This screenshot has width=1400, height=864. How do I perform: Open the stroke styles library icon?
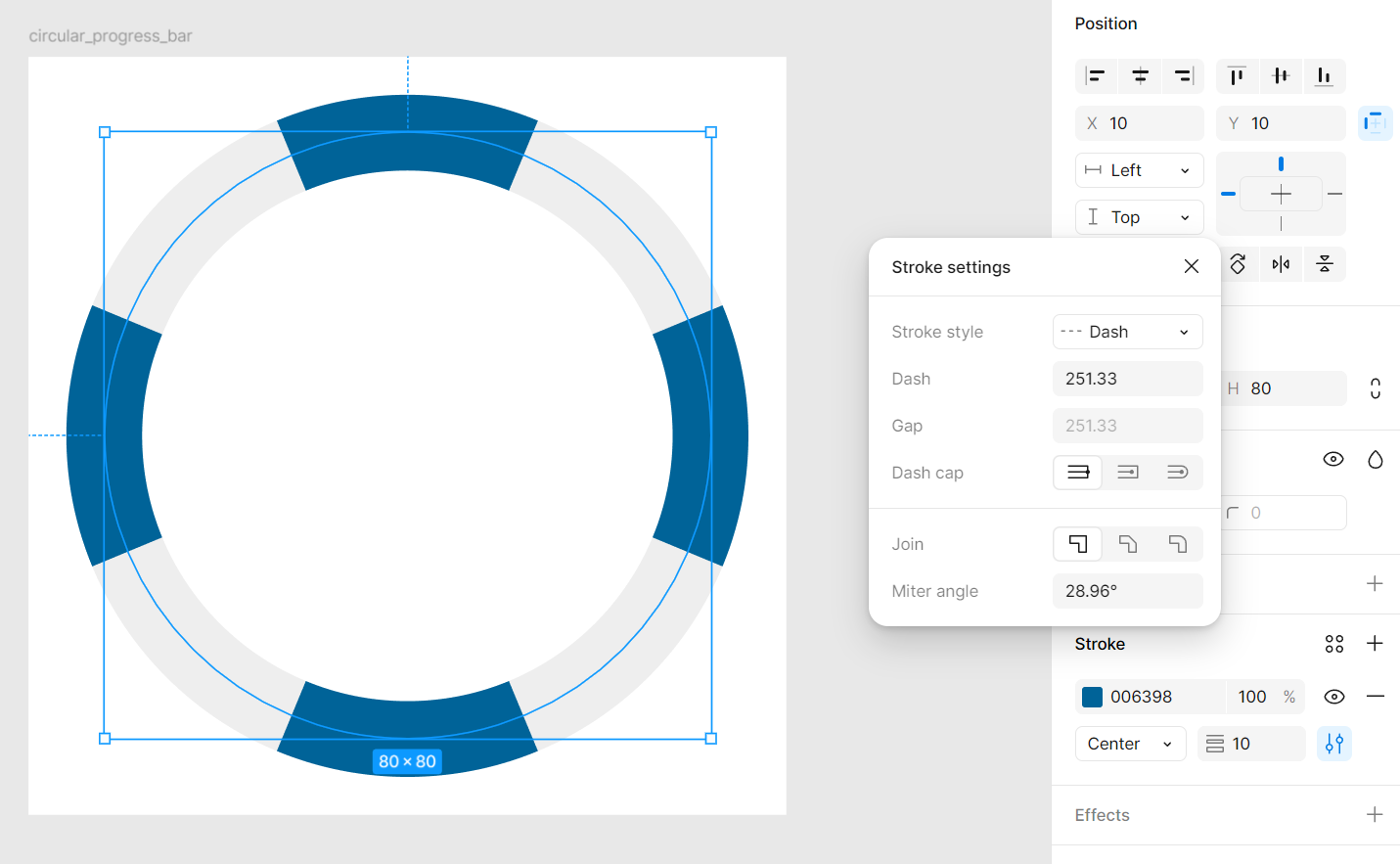1333,644
